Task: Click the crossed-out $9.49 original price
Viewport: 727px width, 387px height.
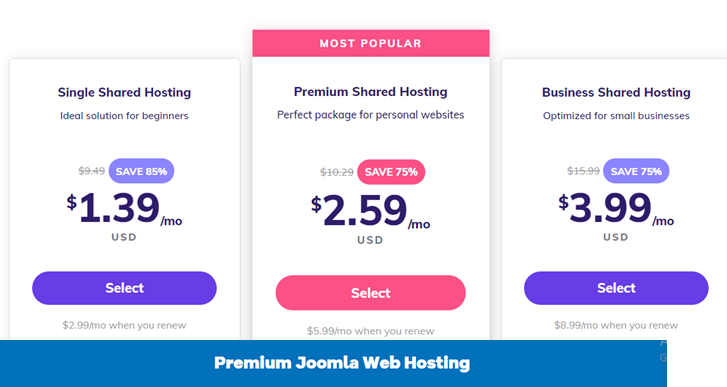Action: tap(91, 171)
